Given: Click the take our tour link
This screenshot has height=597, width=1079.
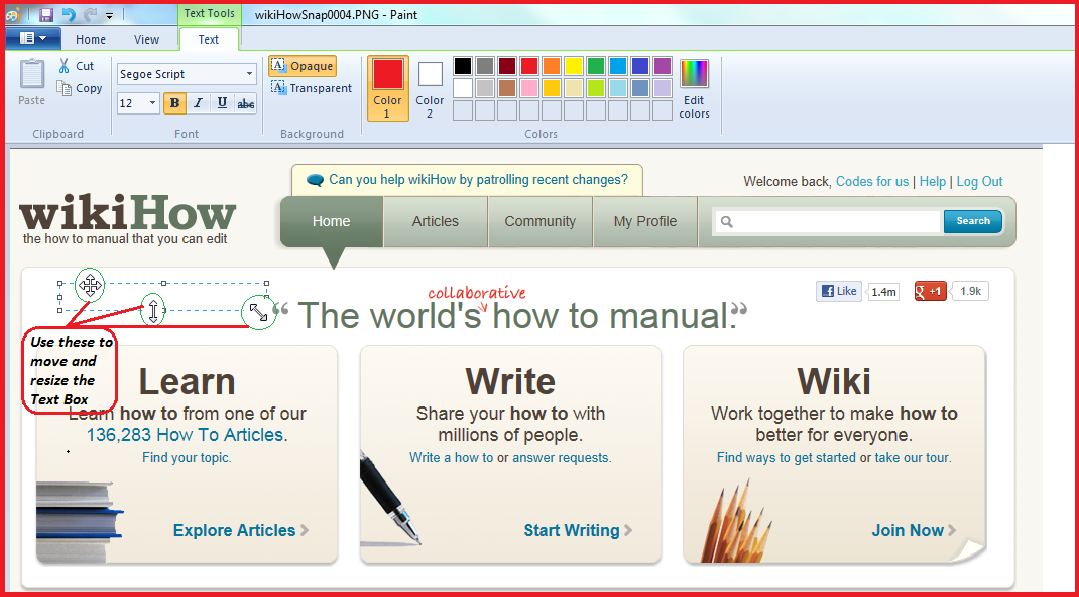Looking at the screenshot, I should pyautogui.click(x=912, y=457).
